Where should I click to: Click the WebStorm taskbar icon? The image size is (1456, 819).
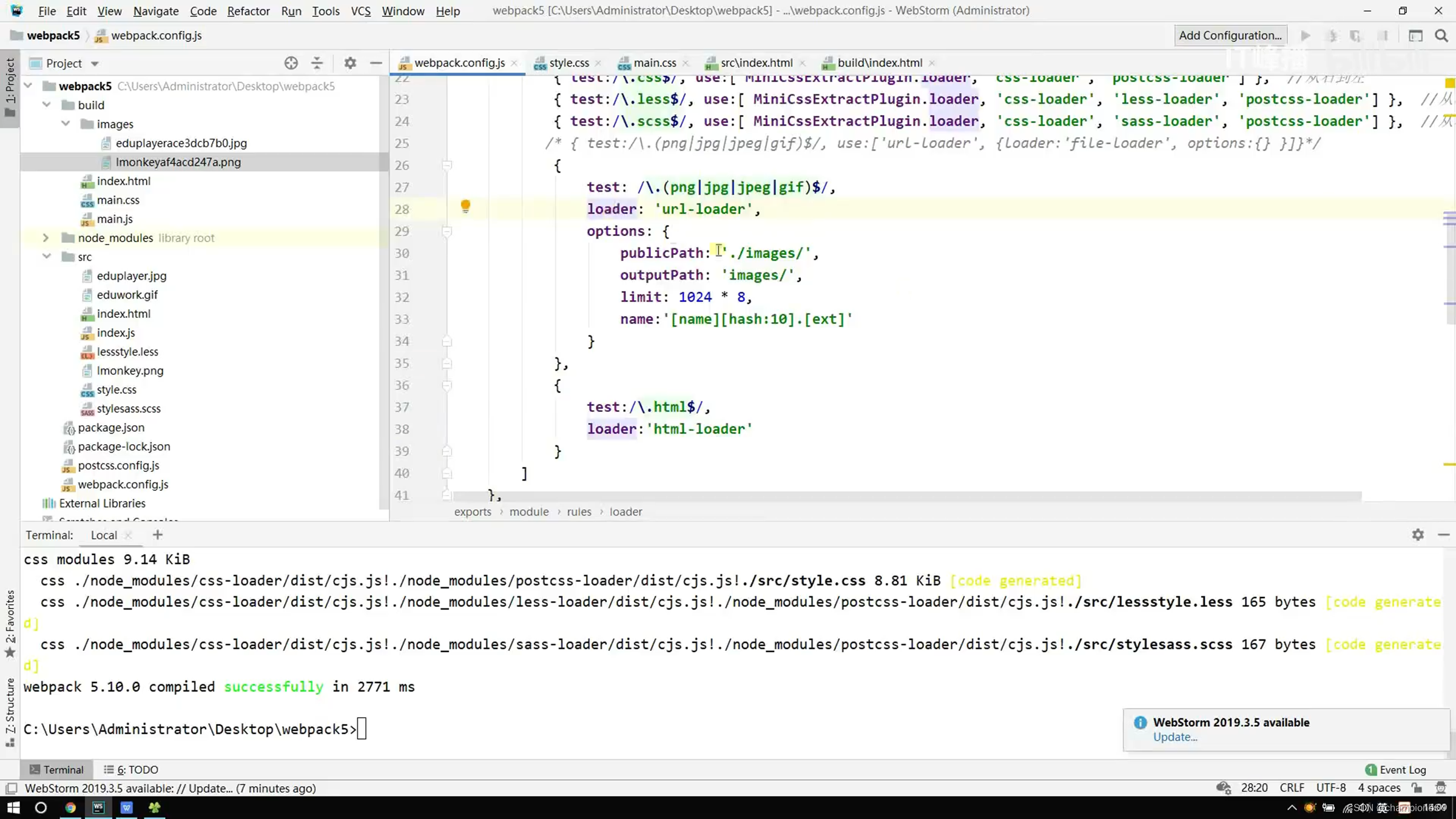click(98, 807)
